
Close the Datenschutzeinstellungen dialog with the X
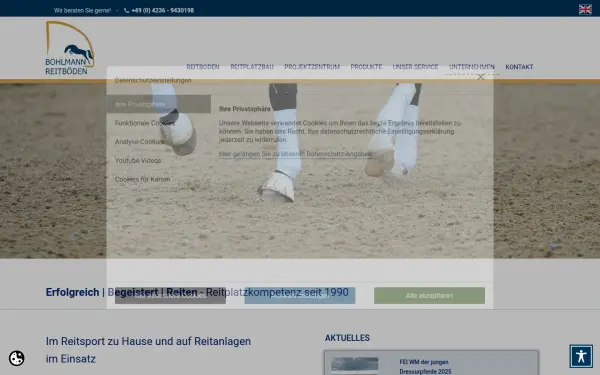pyautogui.click(x=481, y=77)
